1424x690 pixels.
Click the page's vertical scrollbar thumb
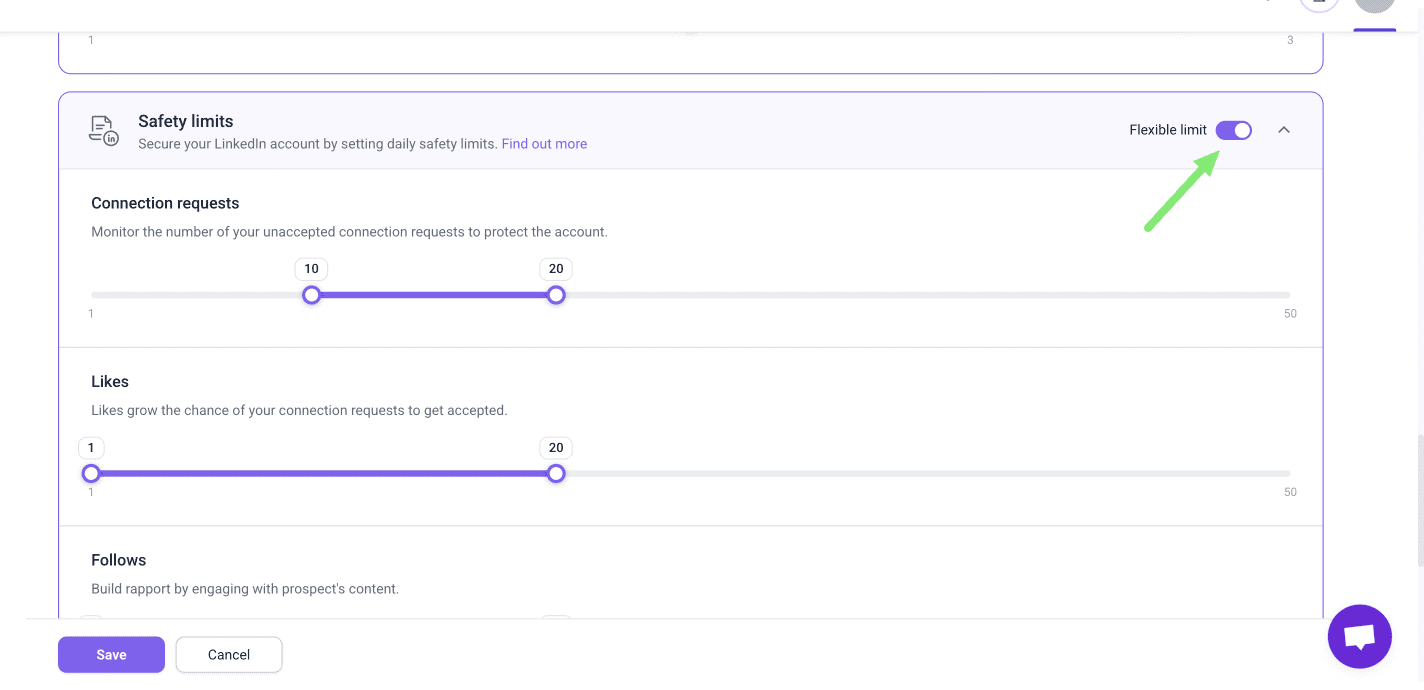[x=1418, y=500]
